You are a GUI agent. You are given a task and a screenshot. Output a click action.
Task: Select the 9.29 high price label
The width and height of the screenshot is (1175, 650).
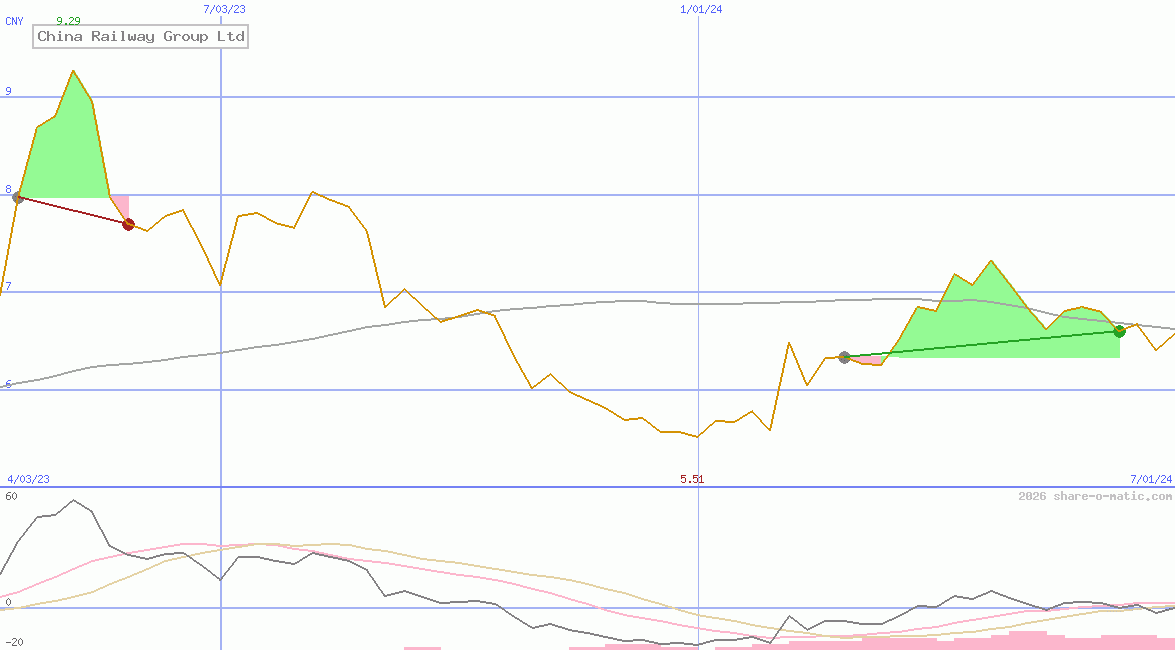click(68, 18)
